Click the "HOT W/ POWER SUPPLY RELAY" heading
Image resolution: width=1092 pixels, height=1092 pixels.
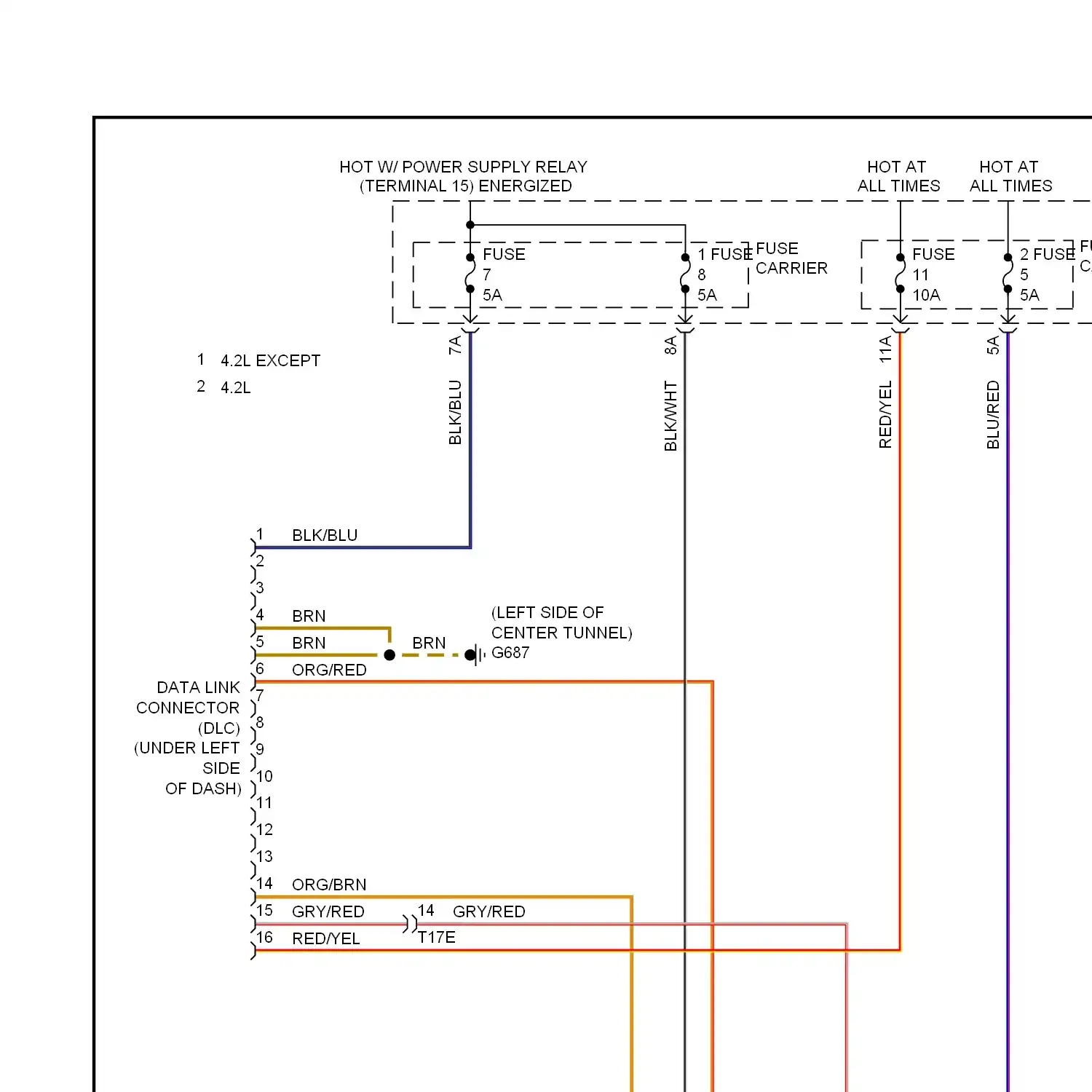click(463, 167)
